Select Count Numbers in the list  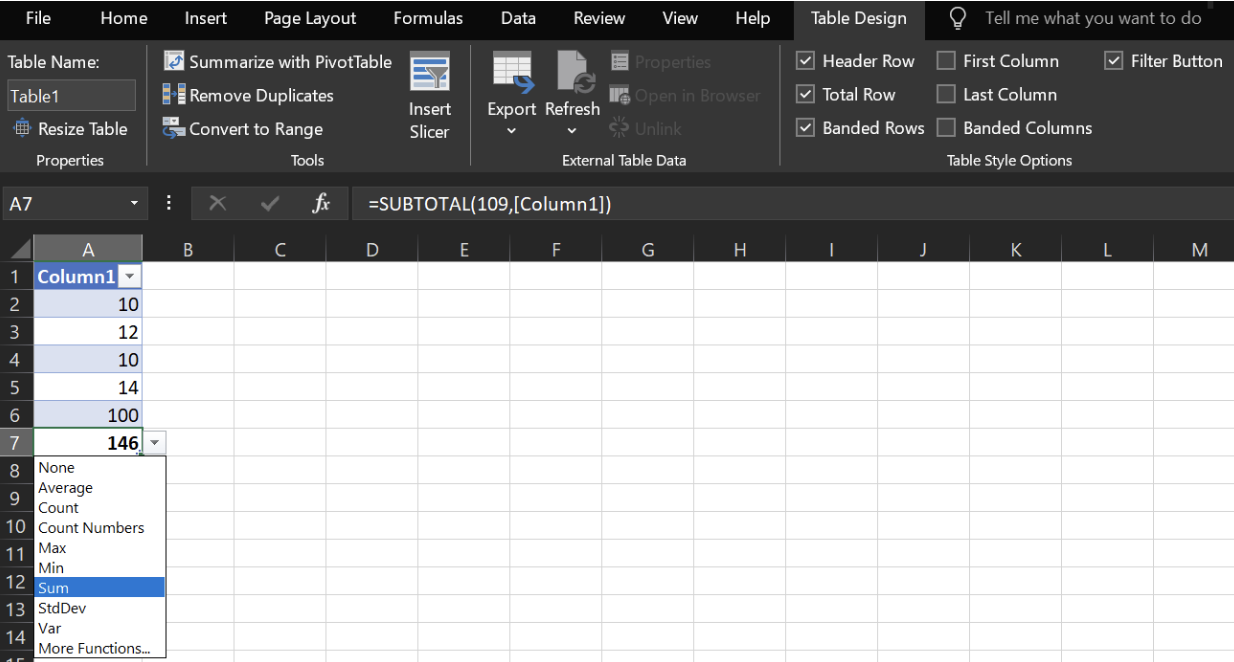[x=100, y=528]
